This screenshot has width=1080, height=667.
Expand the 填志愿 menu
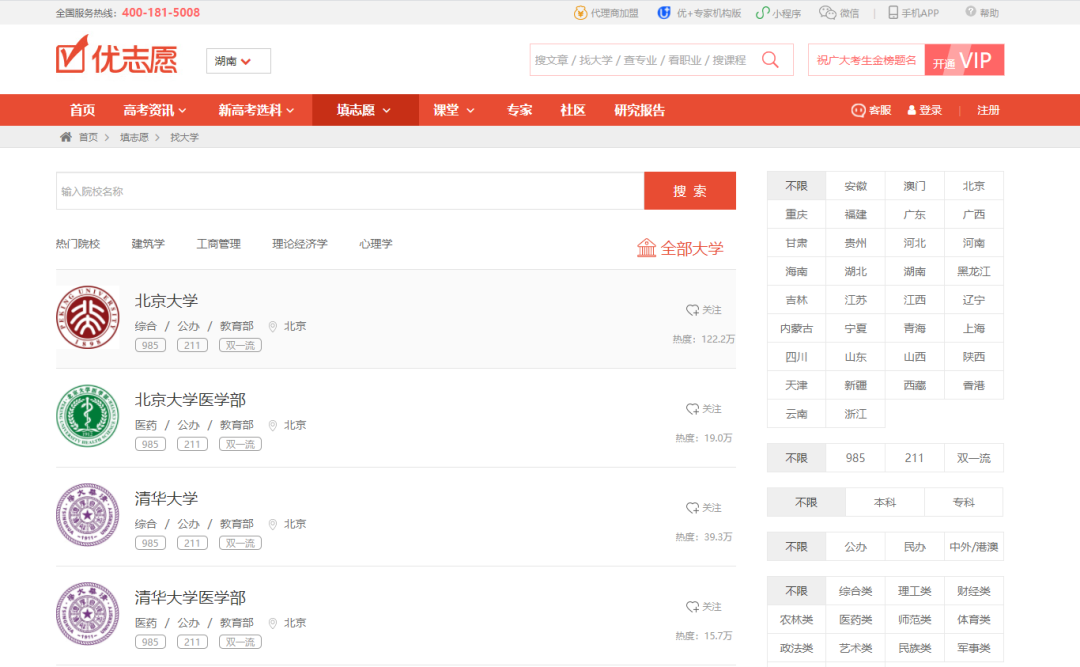(x=365, y=110)
